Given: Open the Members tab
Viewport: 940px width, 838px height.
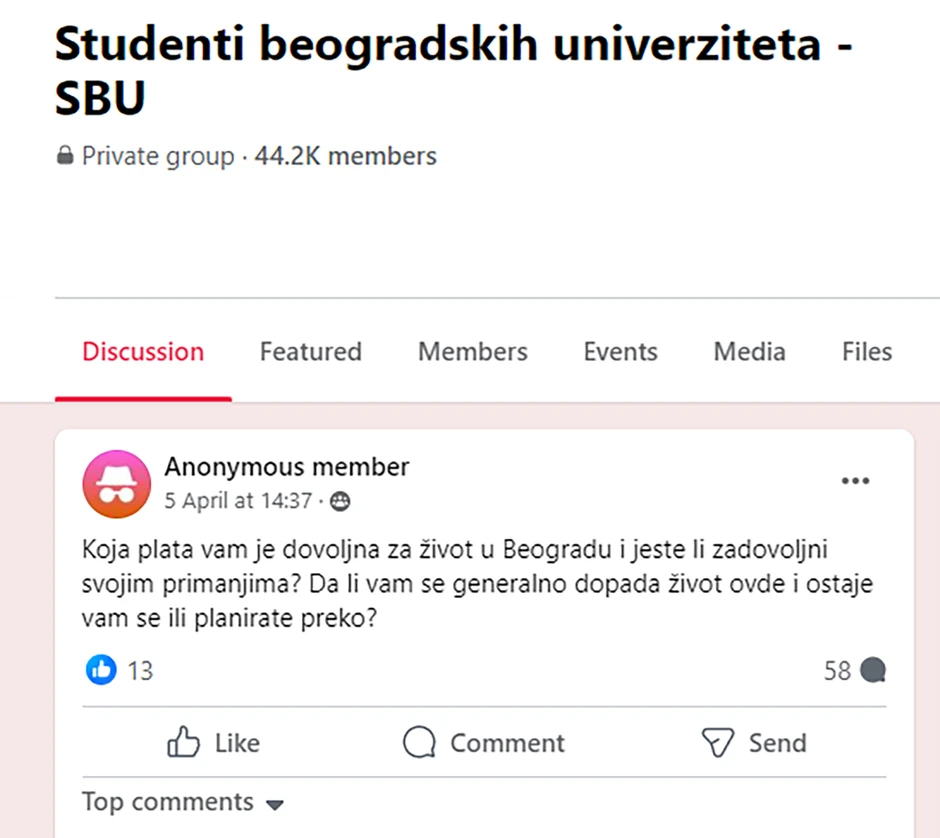Looking at the screenshot, I should click(472, 351).
